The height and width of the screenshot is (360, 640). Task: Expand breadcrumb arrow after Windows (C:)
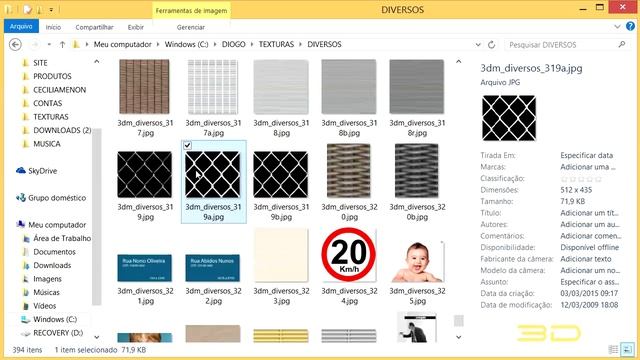[x=215, y=44]
